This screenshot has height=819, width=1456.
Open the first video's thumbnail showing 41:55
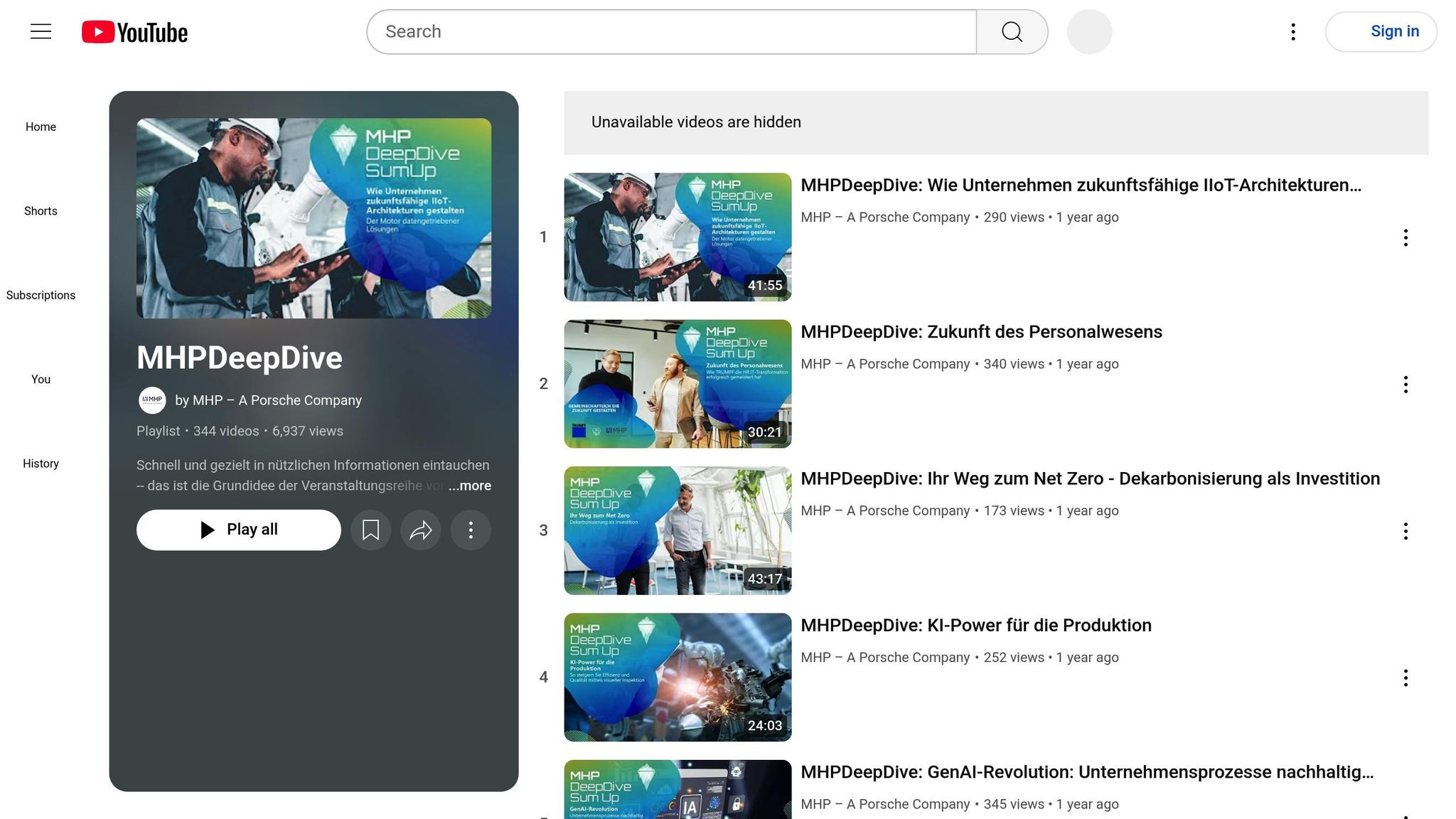[x=676, y=237]
